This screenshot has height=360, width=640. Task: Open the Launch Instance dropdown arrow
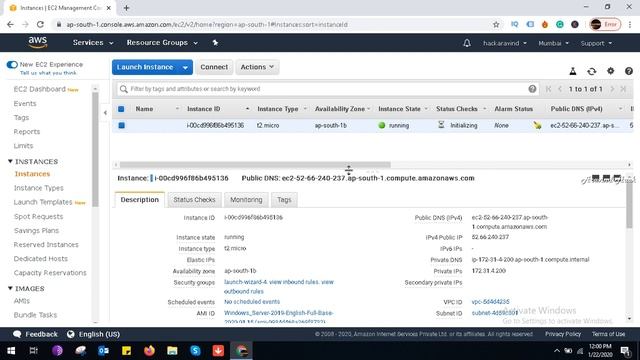pyautogui.click(x=185, y=67)
